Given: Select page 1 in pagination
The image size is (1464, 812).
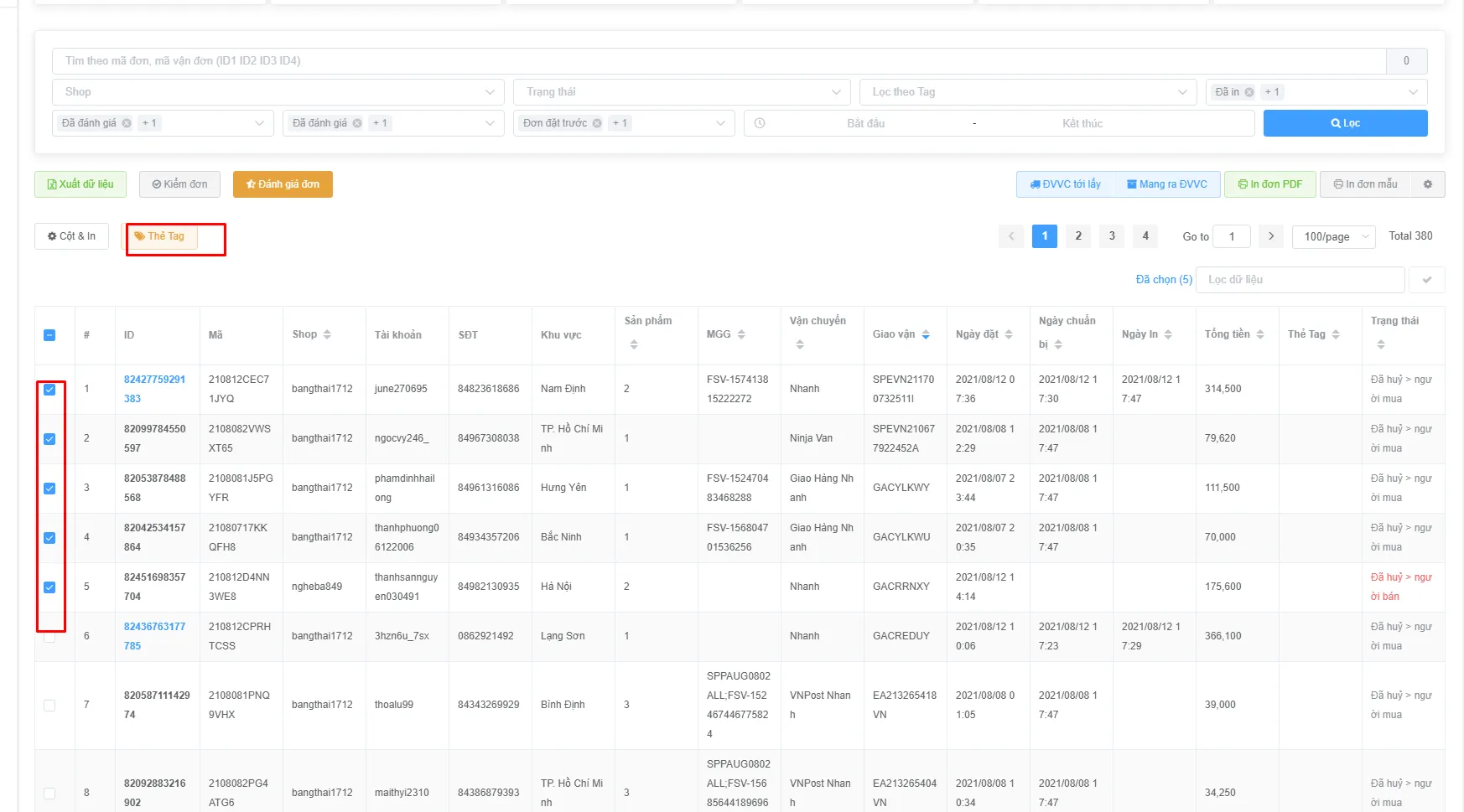Looking at the screenshot, I should coord(1045,236).
